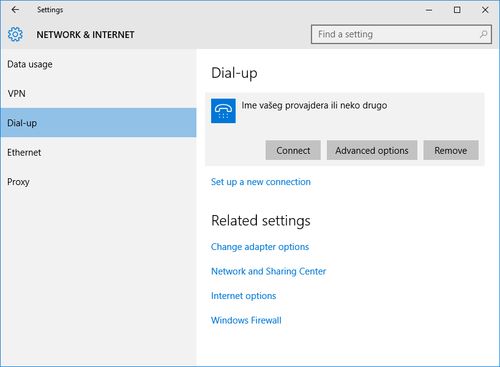Minimize the Settings window
This screenshot has height=367, width=500.
pyautogui.click(x=429, y=10)
